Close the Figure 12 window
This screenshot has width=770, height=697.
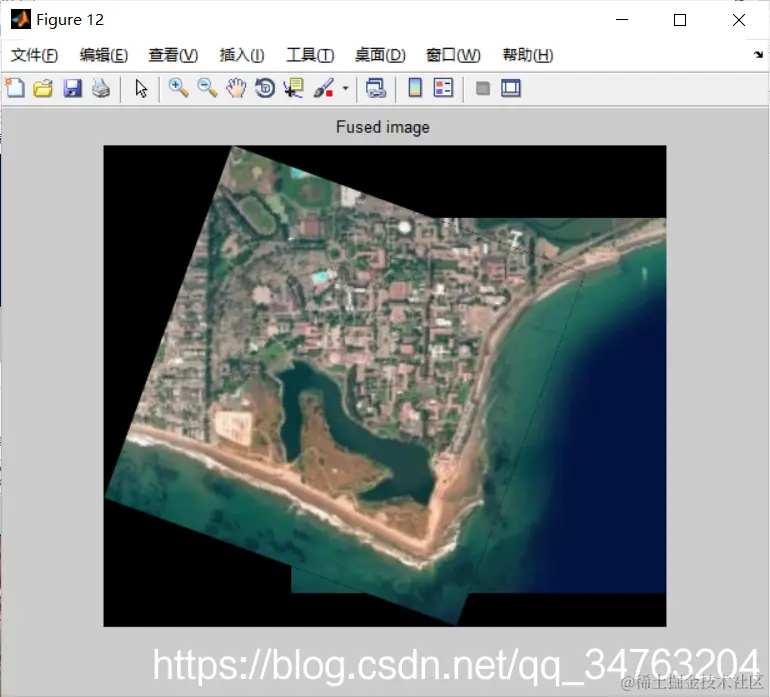click(739, 20)
